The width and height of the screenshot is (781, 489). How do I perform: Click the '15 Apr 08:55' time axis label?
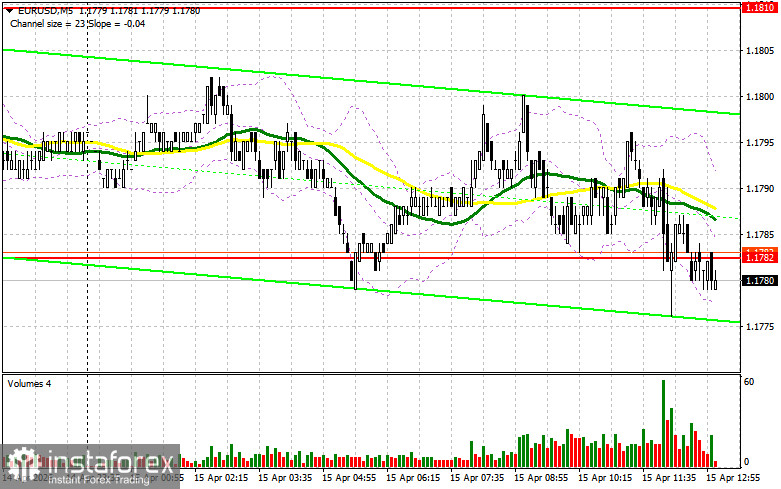541,478
